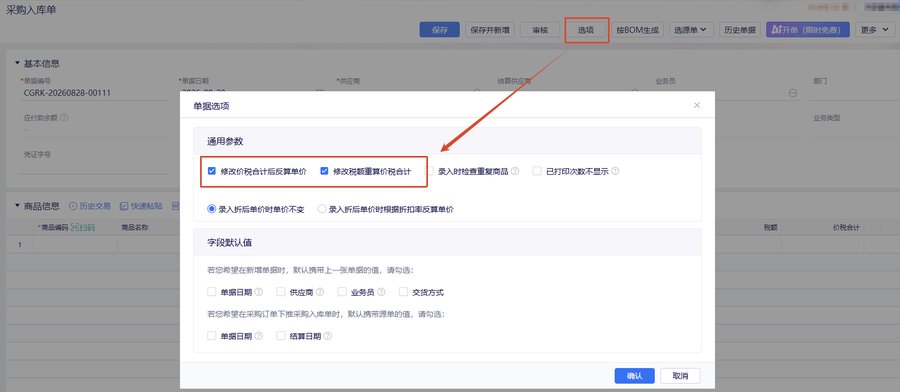Select 录入折后单价时根据折扣率反算单价 radio
The image size is (900, 392).
click(x=322, y=209)
